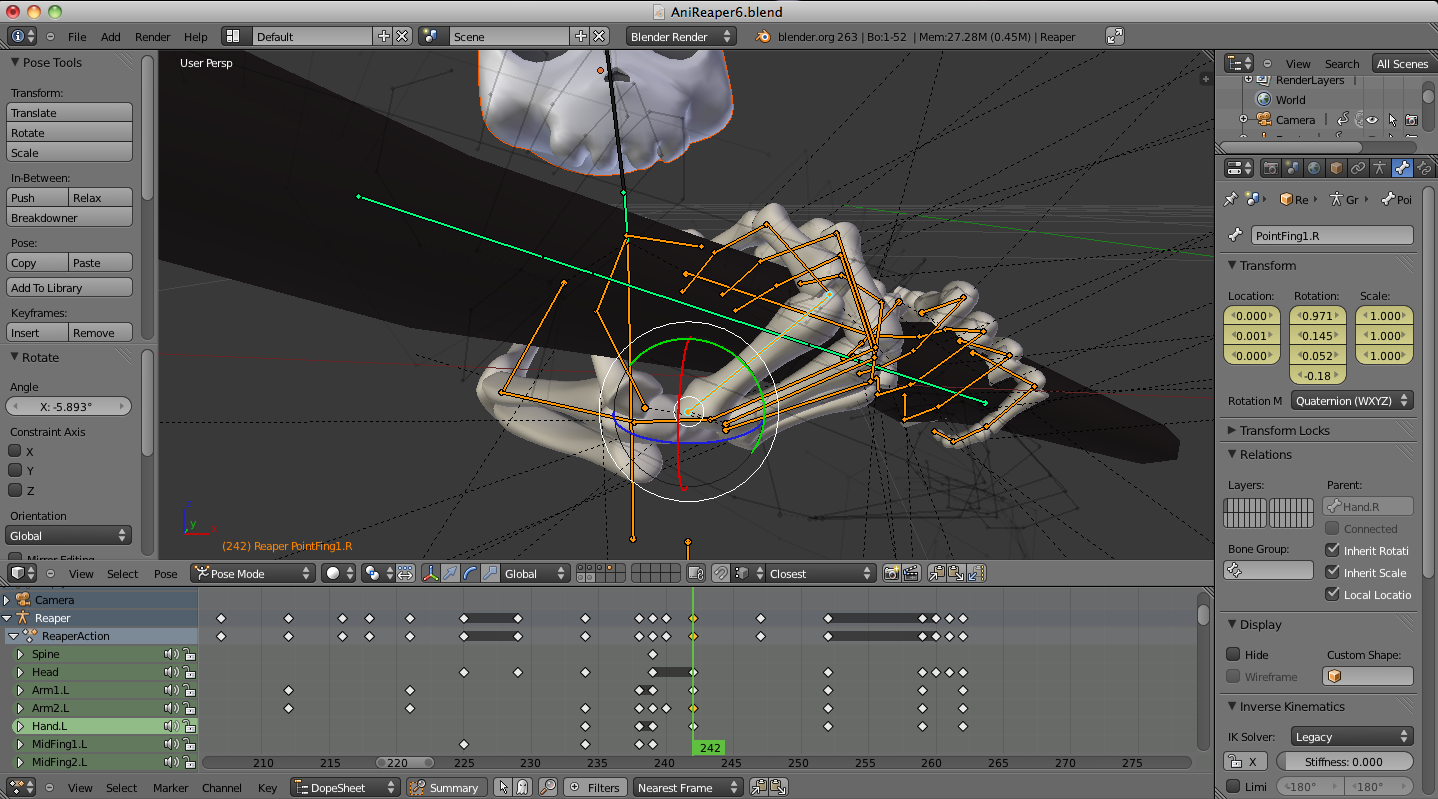Click the Add To Library button
The image size is (1438, 799).
(x=70, y=288)
